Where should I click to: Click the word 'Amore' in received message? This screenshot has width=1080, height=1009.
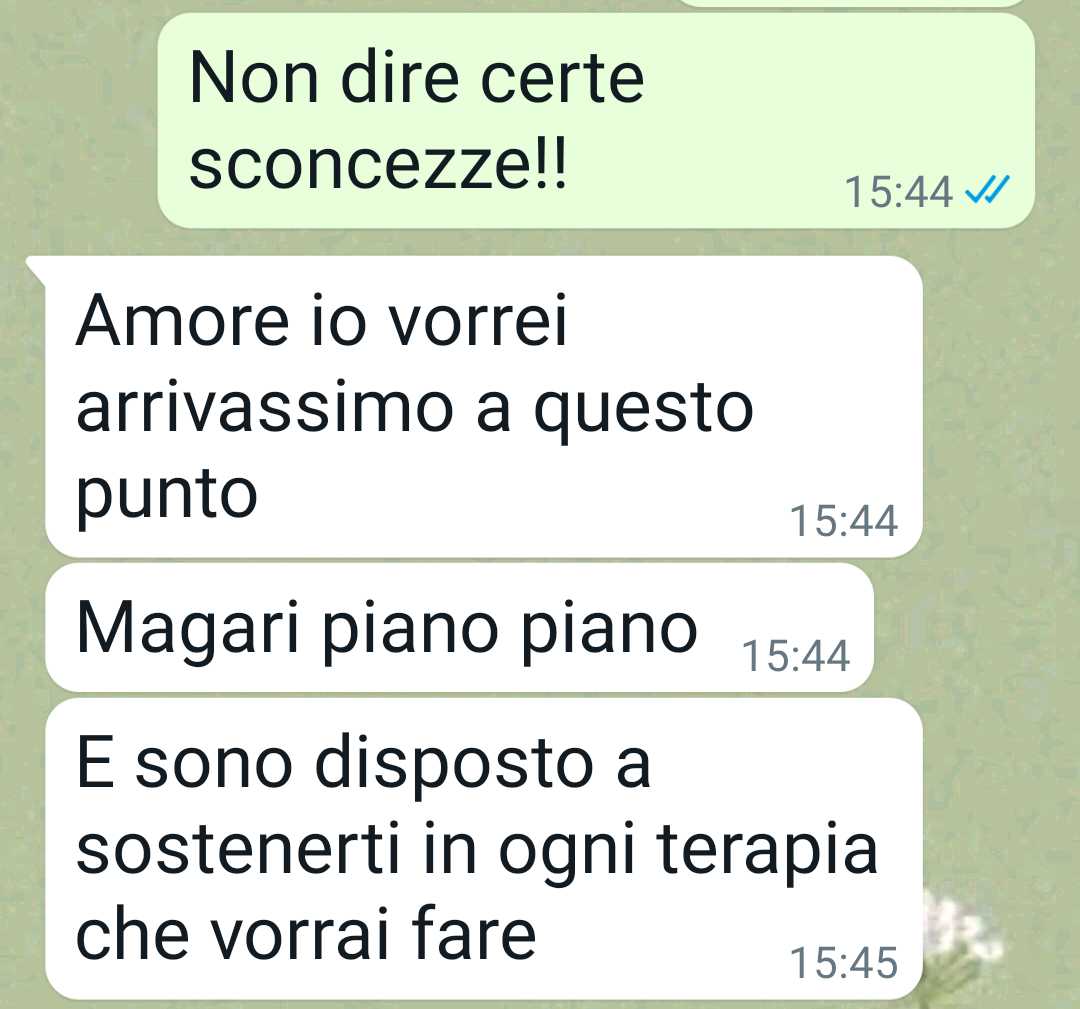[x=182, y=321]
